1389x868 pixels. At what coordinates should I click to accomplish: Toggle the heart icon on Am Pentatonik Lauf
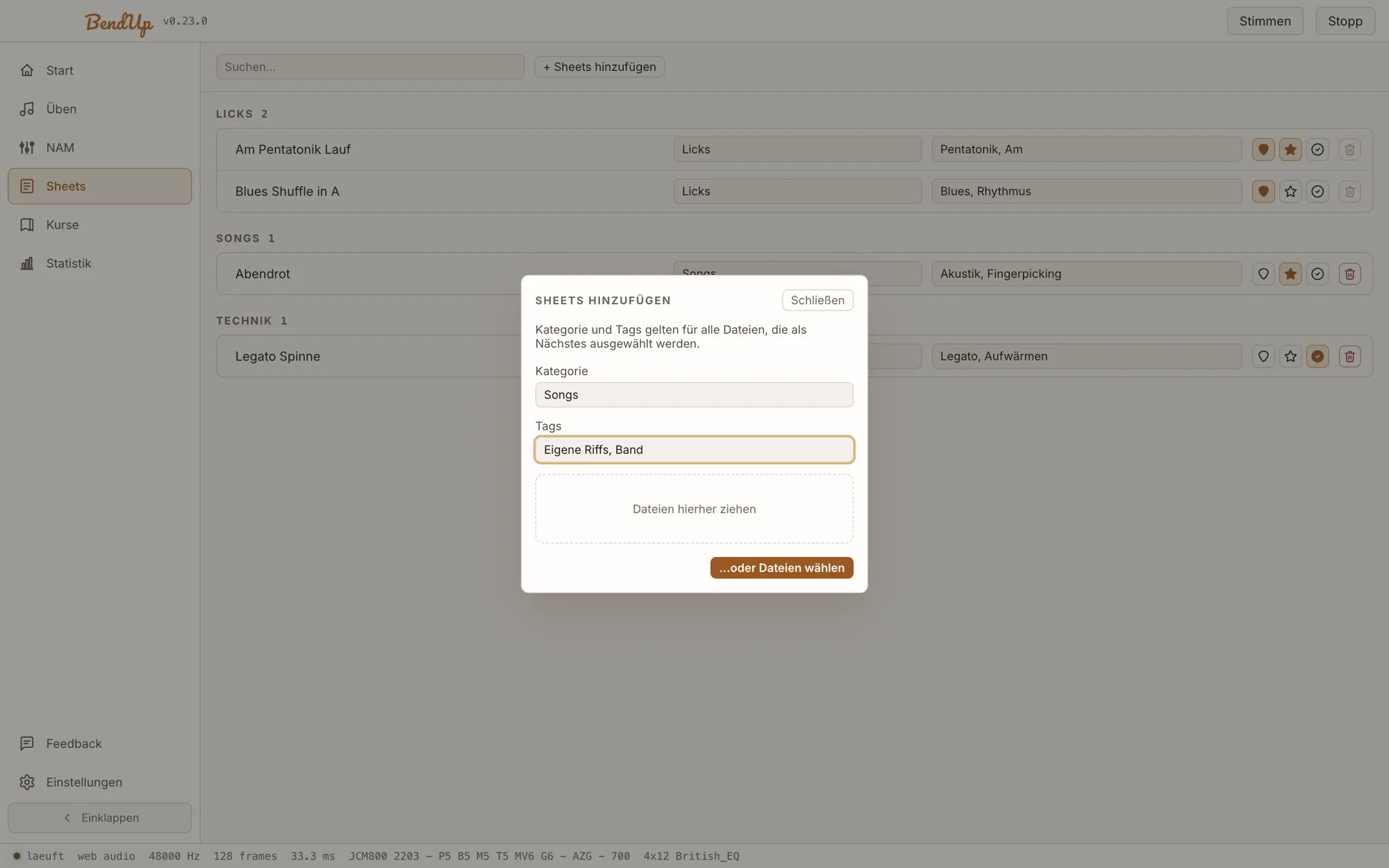(1263, 149)
